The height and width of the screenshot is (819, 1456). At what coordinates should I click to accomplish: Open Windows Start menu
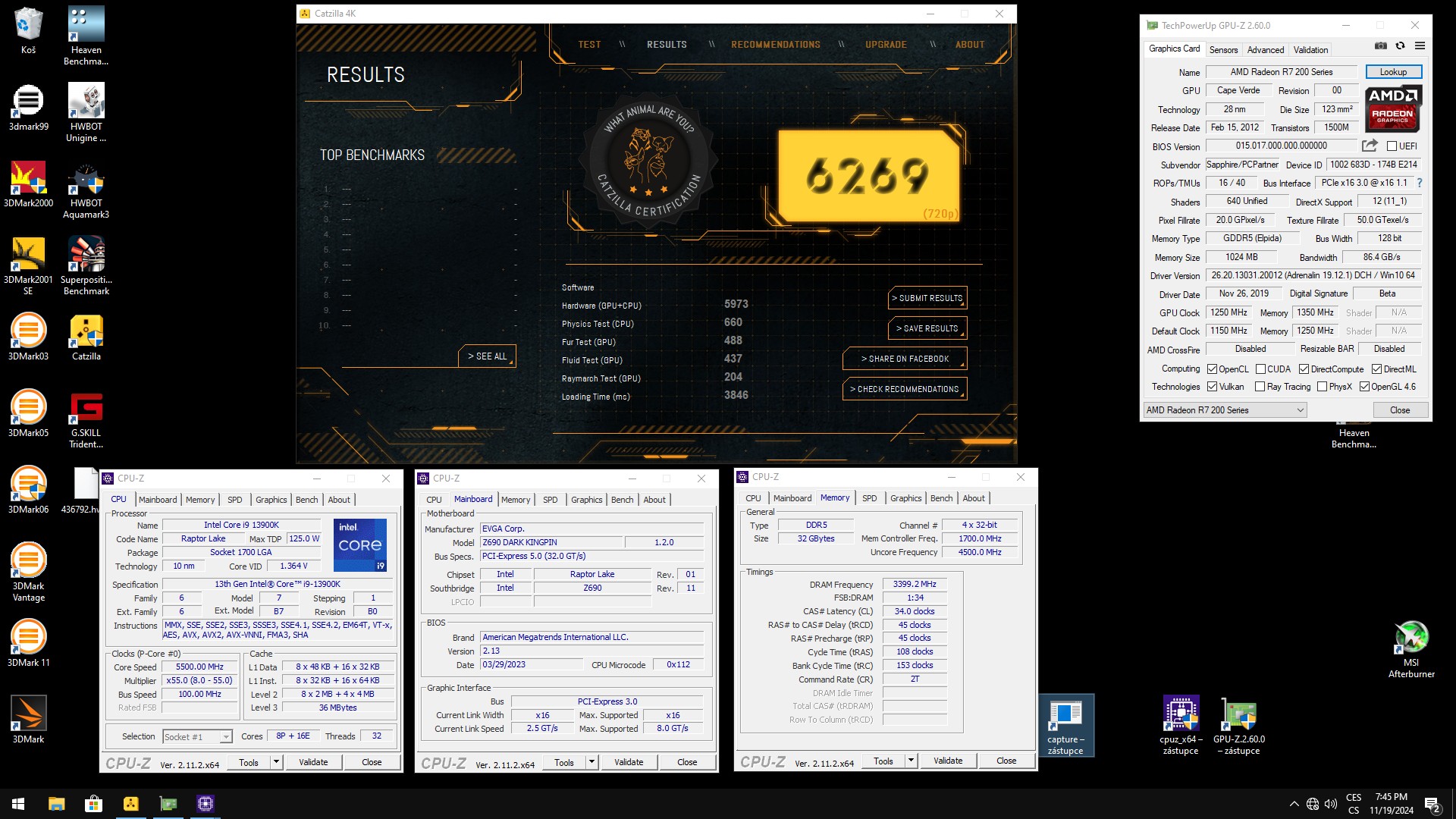pos(18,804)
